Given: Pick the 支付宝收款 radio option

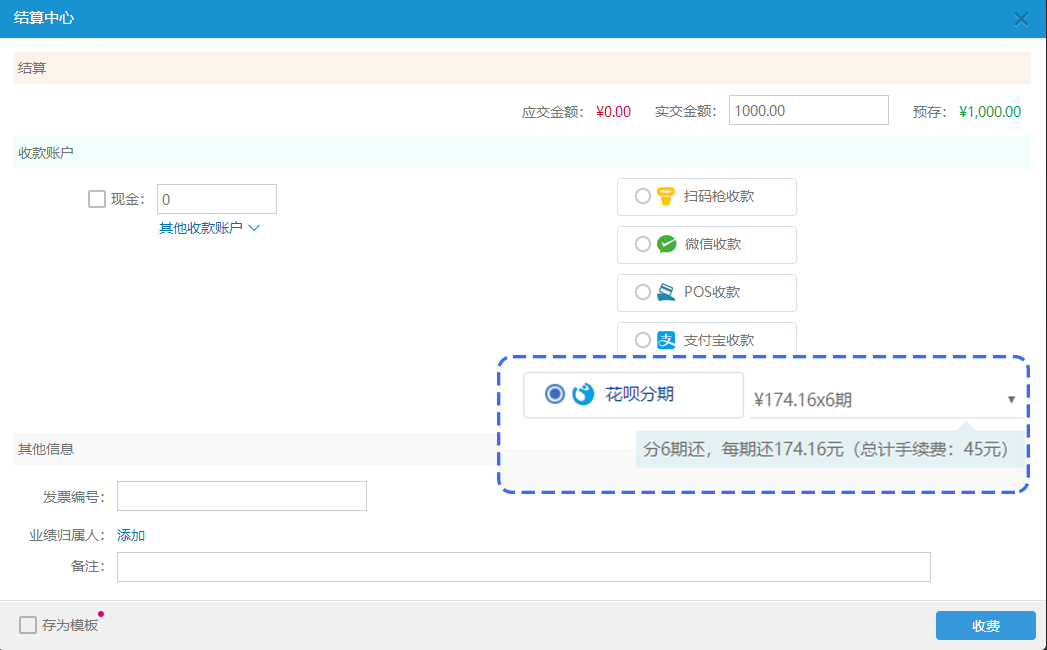Looking at the screenshot, I should click(643, 340).
